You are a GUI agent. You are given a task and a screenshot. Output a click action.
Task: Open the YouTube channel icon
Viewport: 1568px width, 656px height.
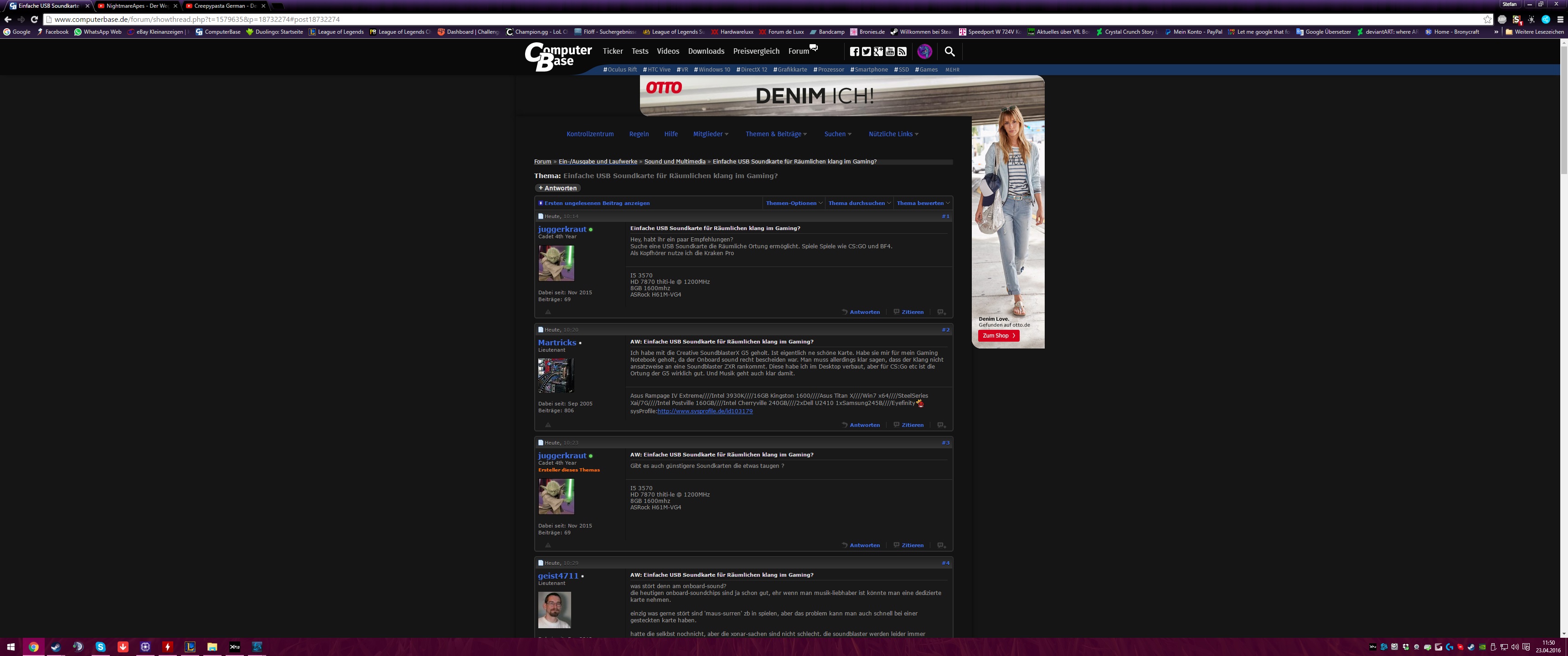point(890,52)
